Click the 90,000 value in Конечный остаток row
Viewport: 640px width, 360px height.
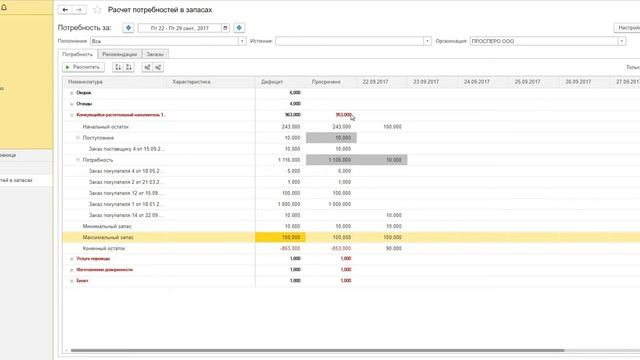pyautogui.click(x=393, y=248)
